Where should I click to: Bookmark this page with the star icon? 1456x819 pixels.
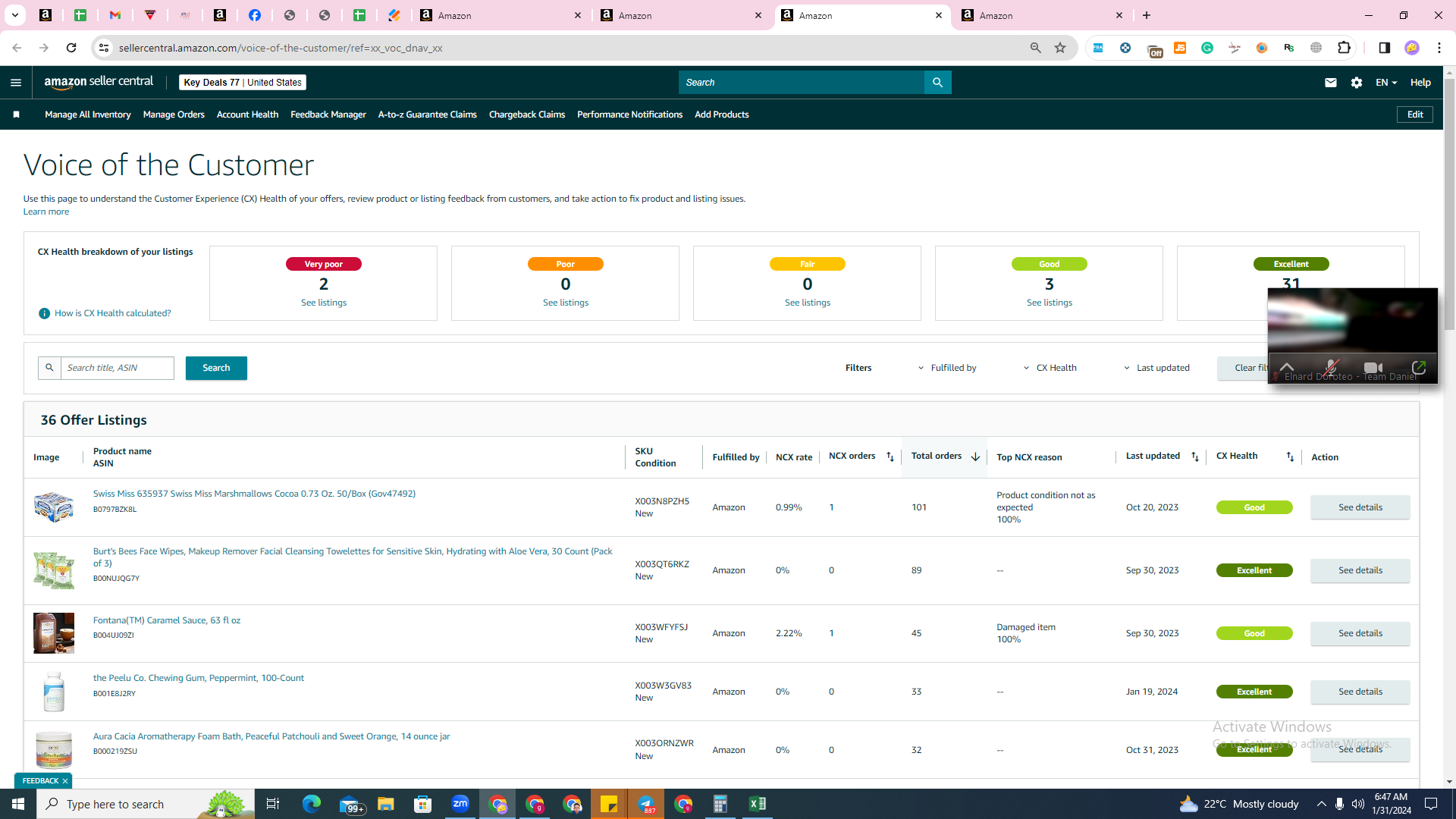point(1060,48)
